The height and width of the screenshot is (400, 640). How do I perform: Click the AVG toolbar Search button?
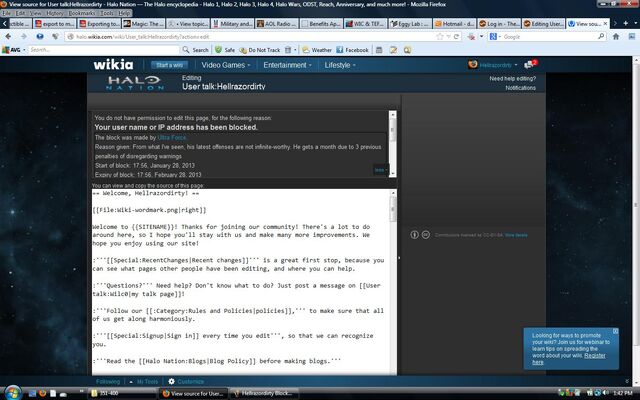(196, 50)
